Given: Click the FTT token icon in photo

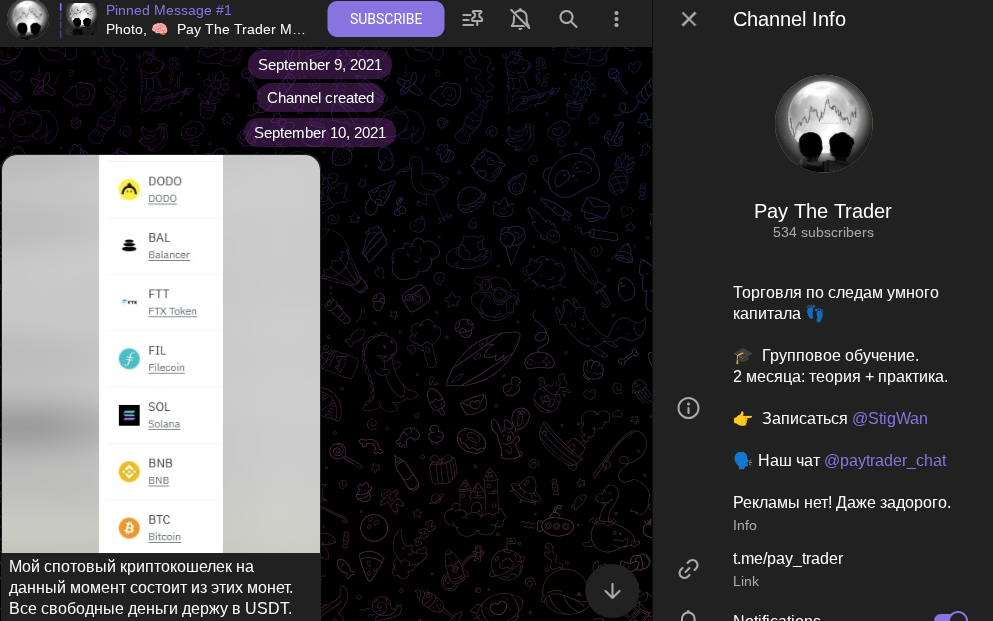Looking at the screenshot, I should [x=129, y=302].
